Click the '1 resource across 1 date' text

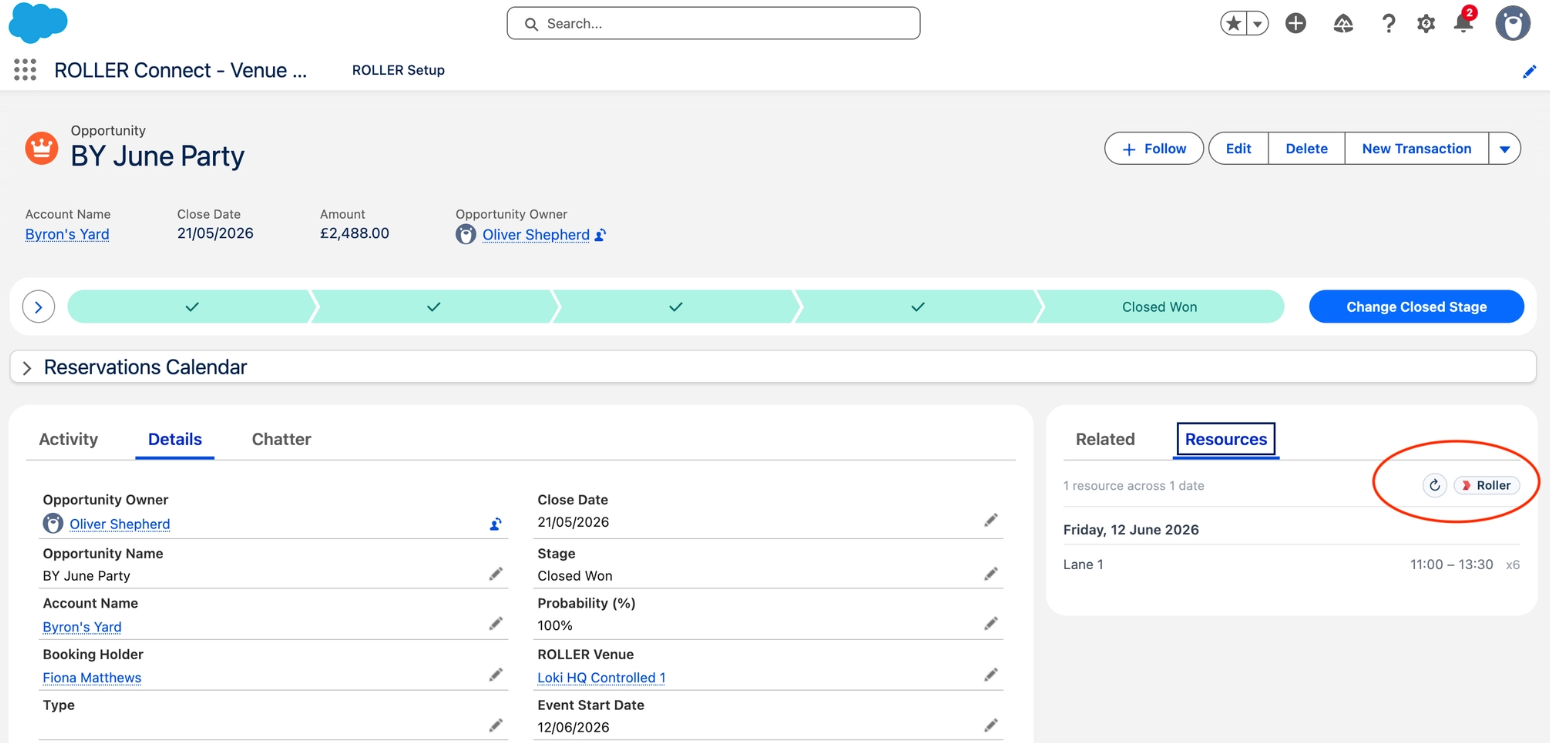coord(1133,486)
